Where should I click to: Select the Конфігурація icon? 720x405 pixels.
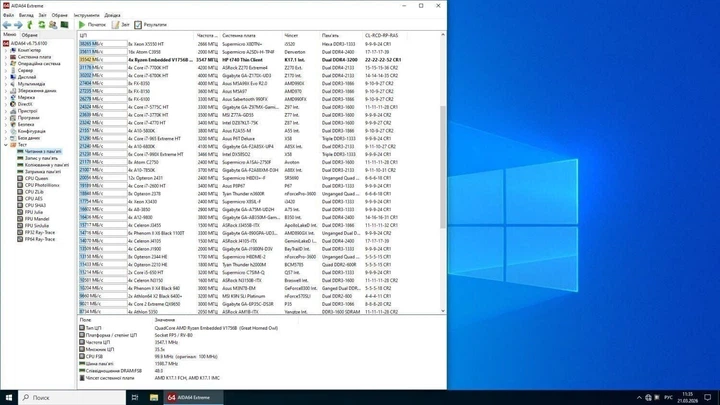13,131
